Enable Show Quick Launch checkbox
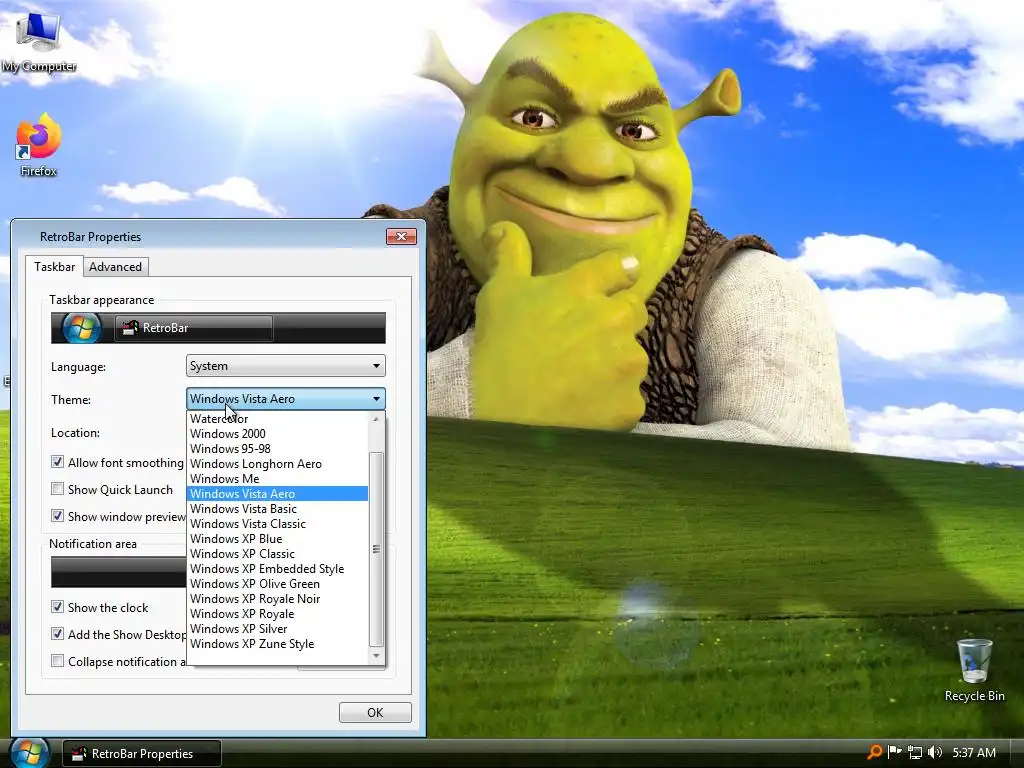The height and width of the screenshot is (768, 1024). pos(57,489)
